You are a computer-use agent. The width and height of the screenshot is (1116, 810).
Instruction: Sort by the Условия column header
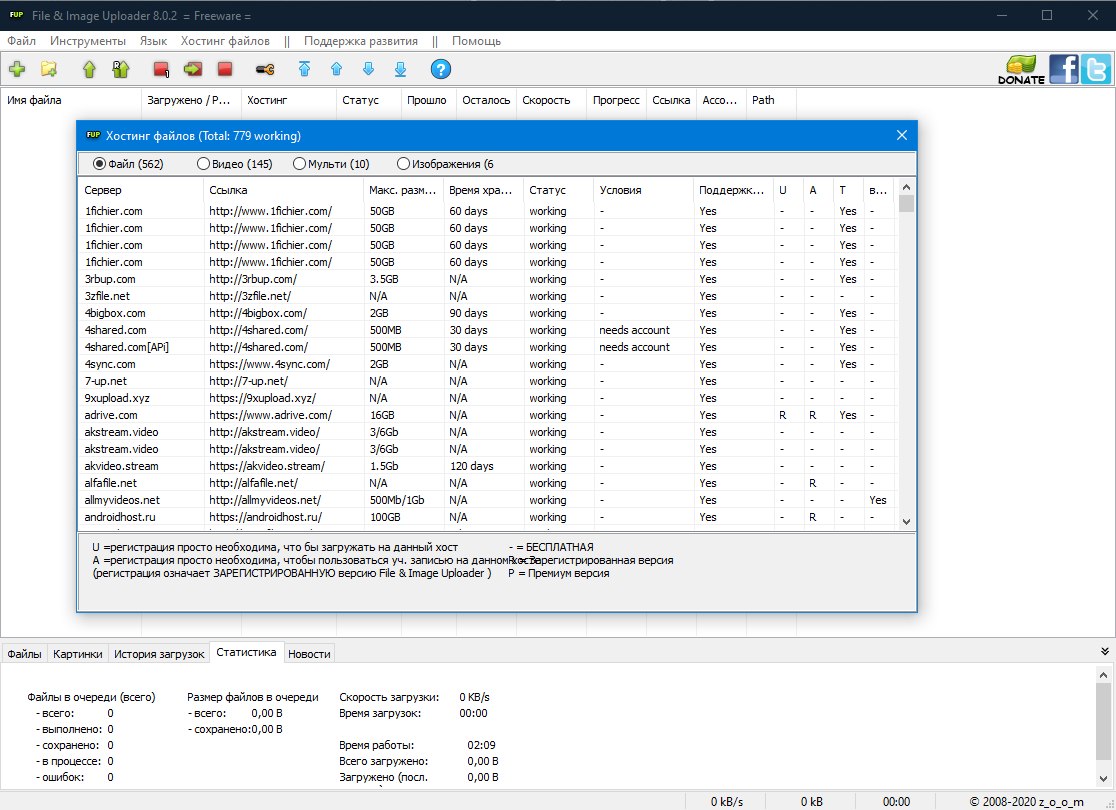pos(643,190)
